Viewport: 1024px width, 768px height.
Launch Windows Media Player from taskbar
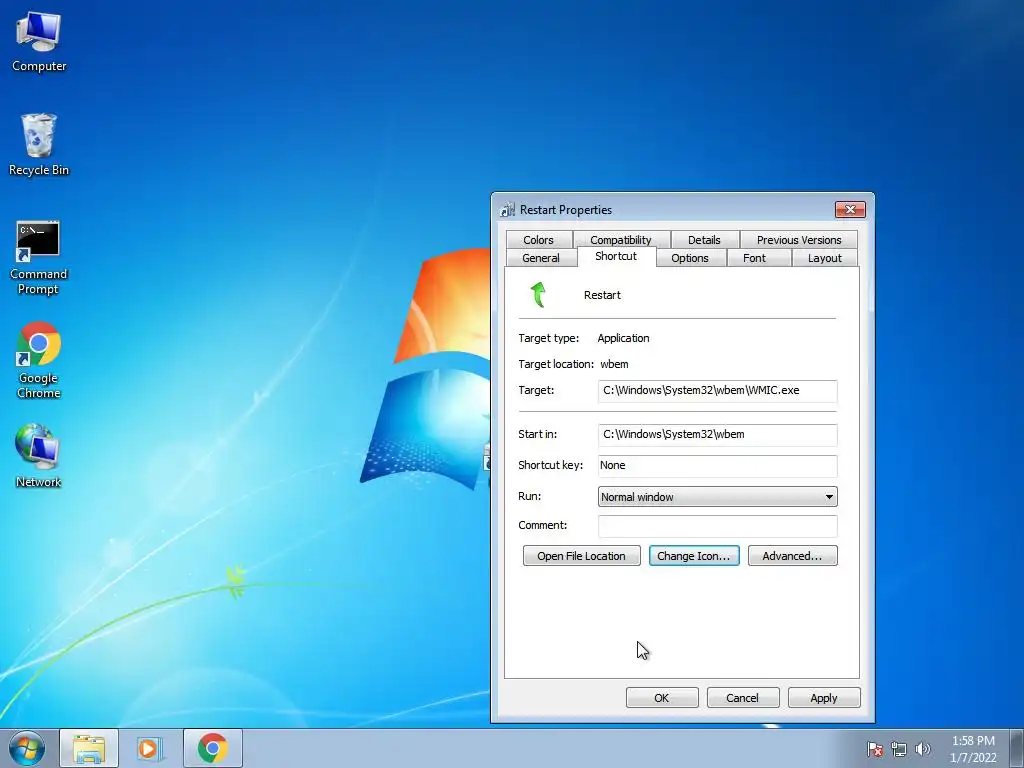(x=149, y=748)
